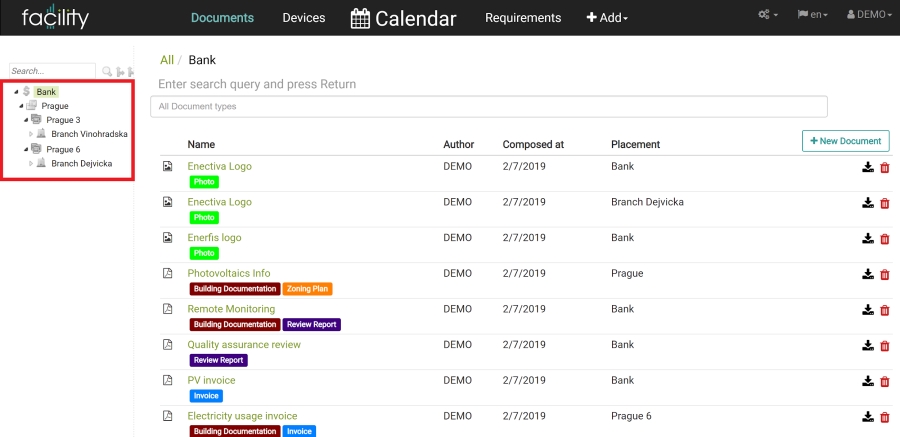Download the PV invoice file

(868, 381)
